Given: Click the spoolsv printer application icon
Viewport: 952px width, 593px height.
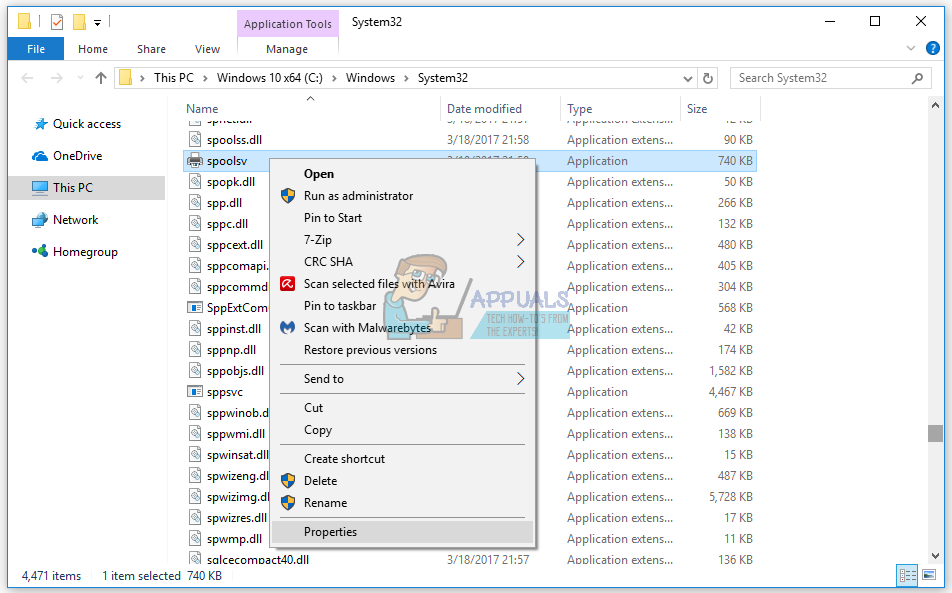Looking at the screenshot, I should point(195,161).
